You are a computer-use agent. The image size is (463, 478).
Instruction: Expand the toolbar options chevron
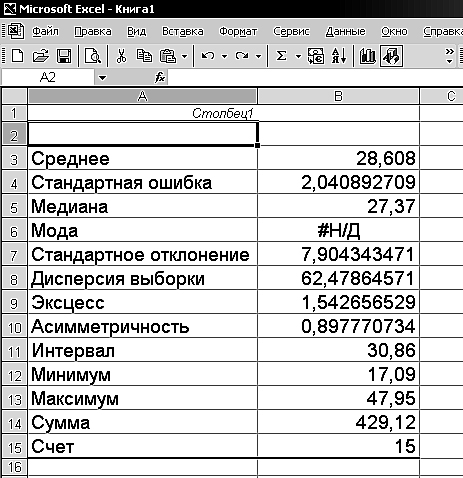pos(449,56)
